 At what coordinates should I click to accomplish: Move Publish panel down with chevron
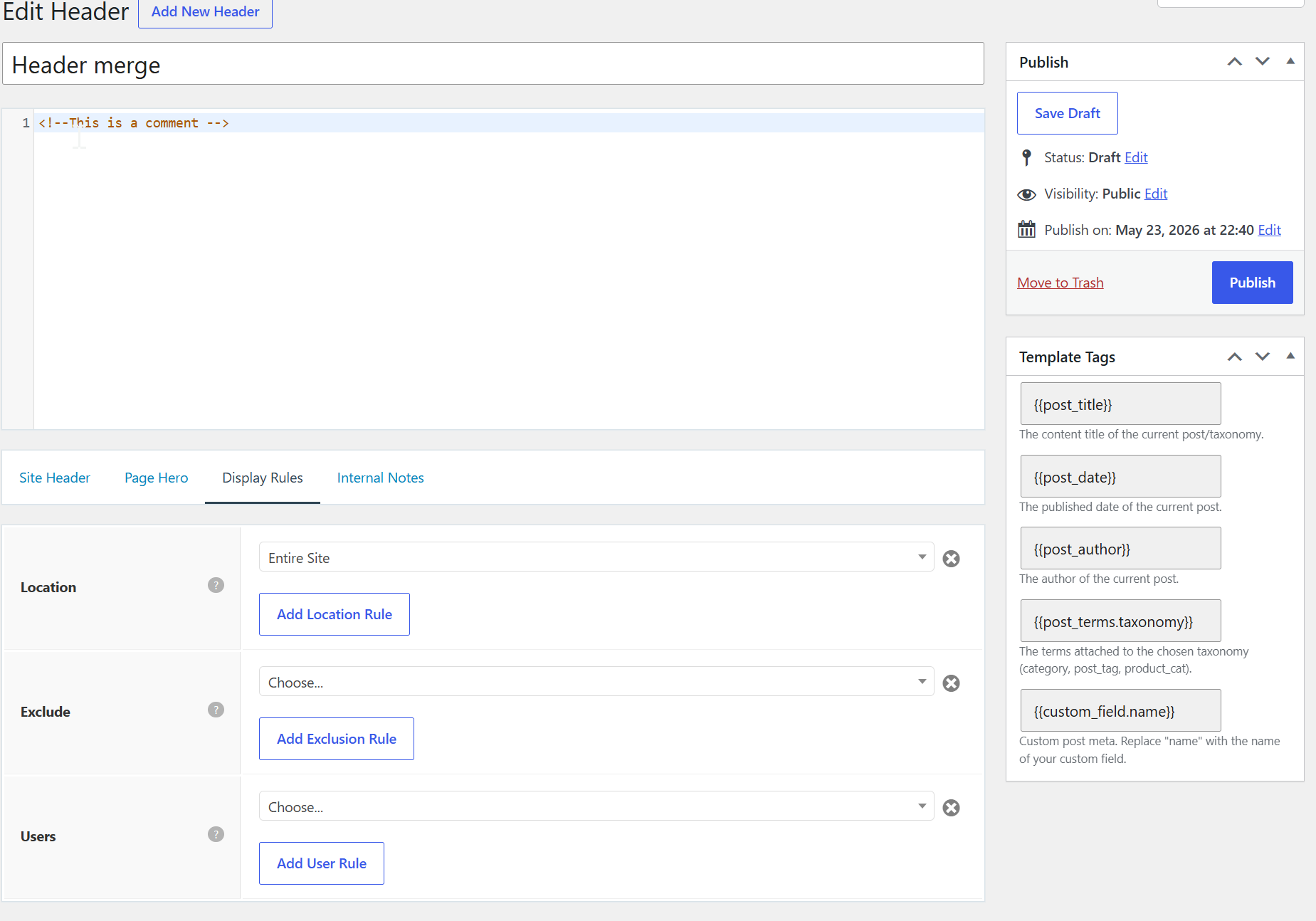click(x=1263, y=62)
